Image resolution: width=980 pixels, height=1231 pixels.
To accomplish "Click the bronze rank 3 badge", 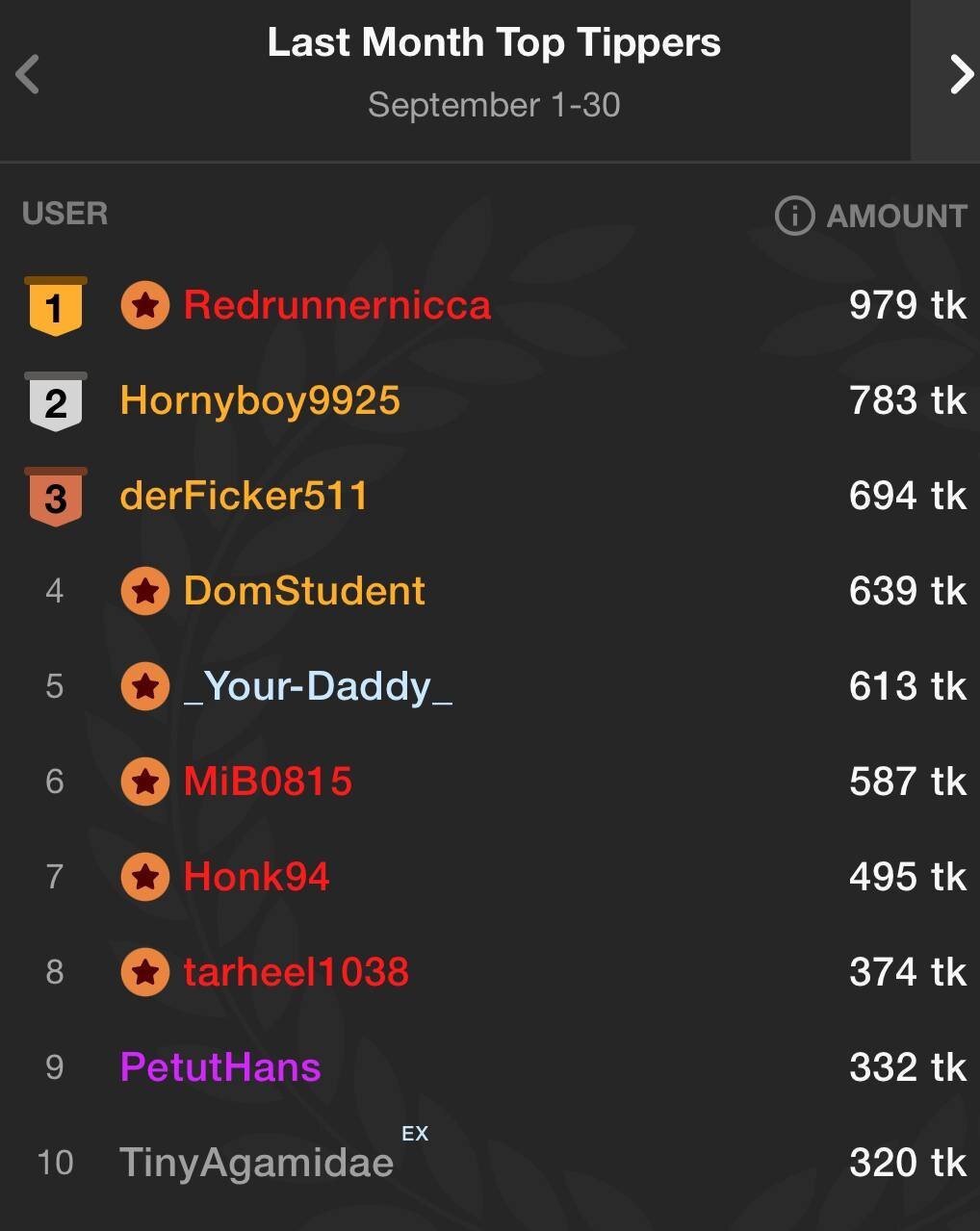I will (55, 497).
